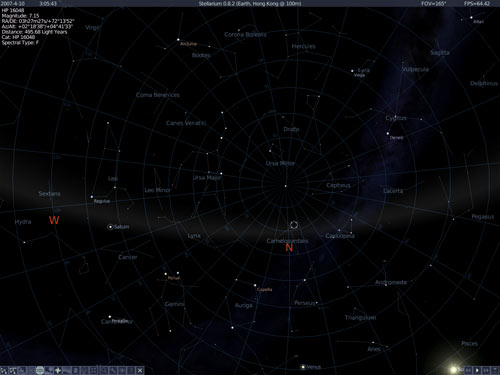Disable the highlighted equatorial grid
This screenshot has width=500, height=375.
click(40, 370)
